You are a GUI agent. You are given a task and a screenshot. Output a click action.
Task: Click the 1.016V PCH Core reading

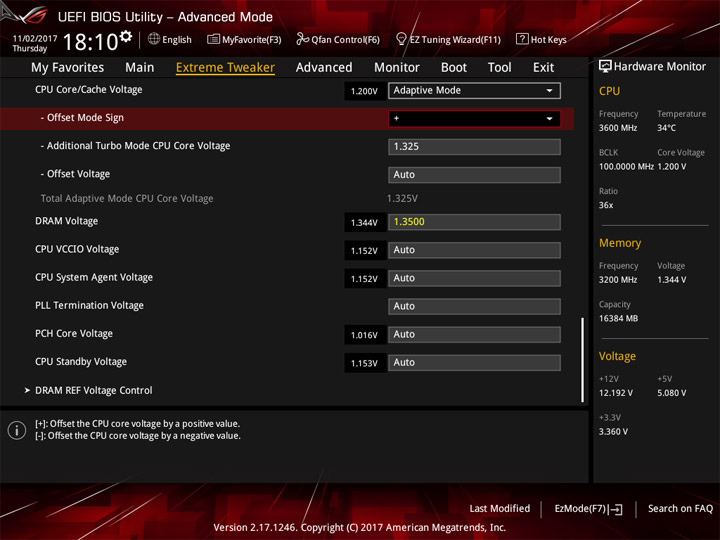[x=365, y=335]
